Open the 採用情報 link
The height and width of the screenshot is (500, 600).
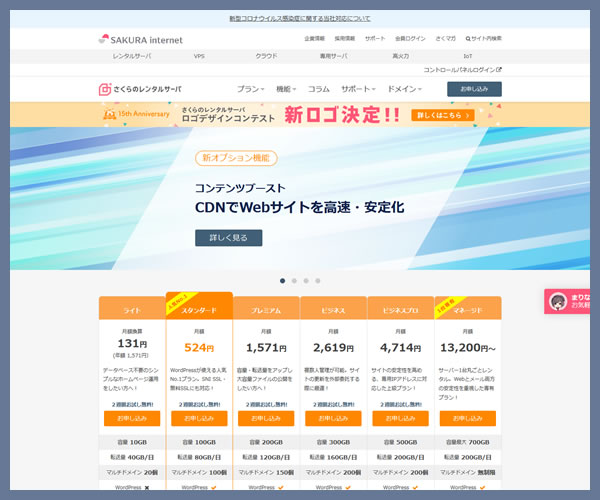pos(345,38)
